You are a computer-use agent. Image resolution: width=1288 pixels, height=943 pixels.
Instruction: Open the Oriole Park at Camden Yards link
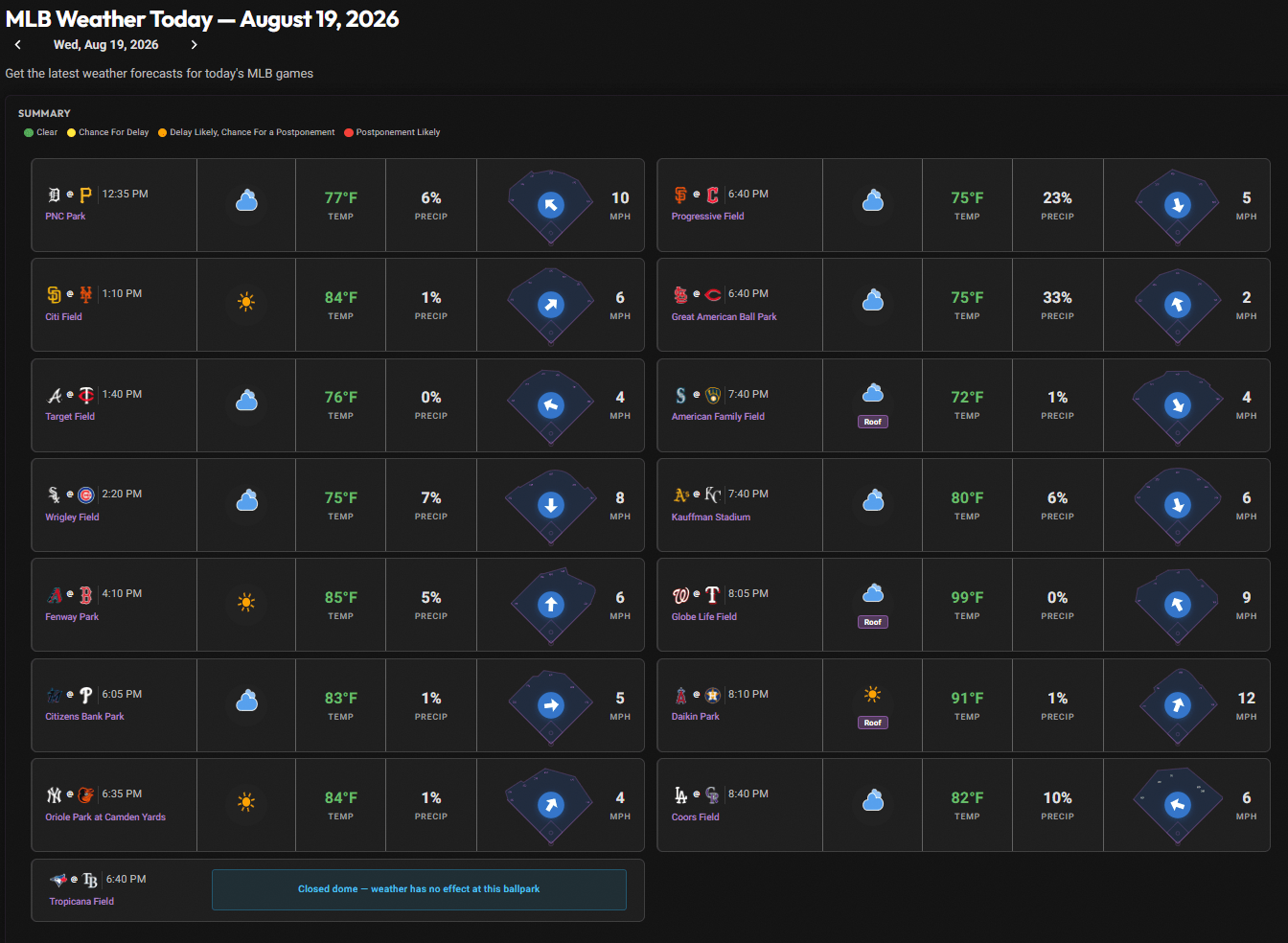tap(105, 817)
